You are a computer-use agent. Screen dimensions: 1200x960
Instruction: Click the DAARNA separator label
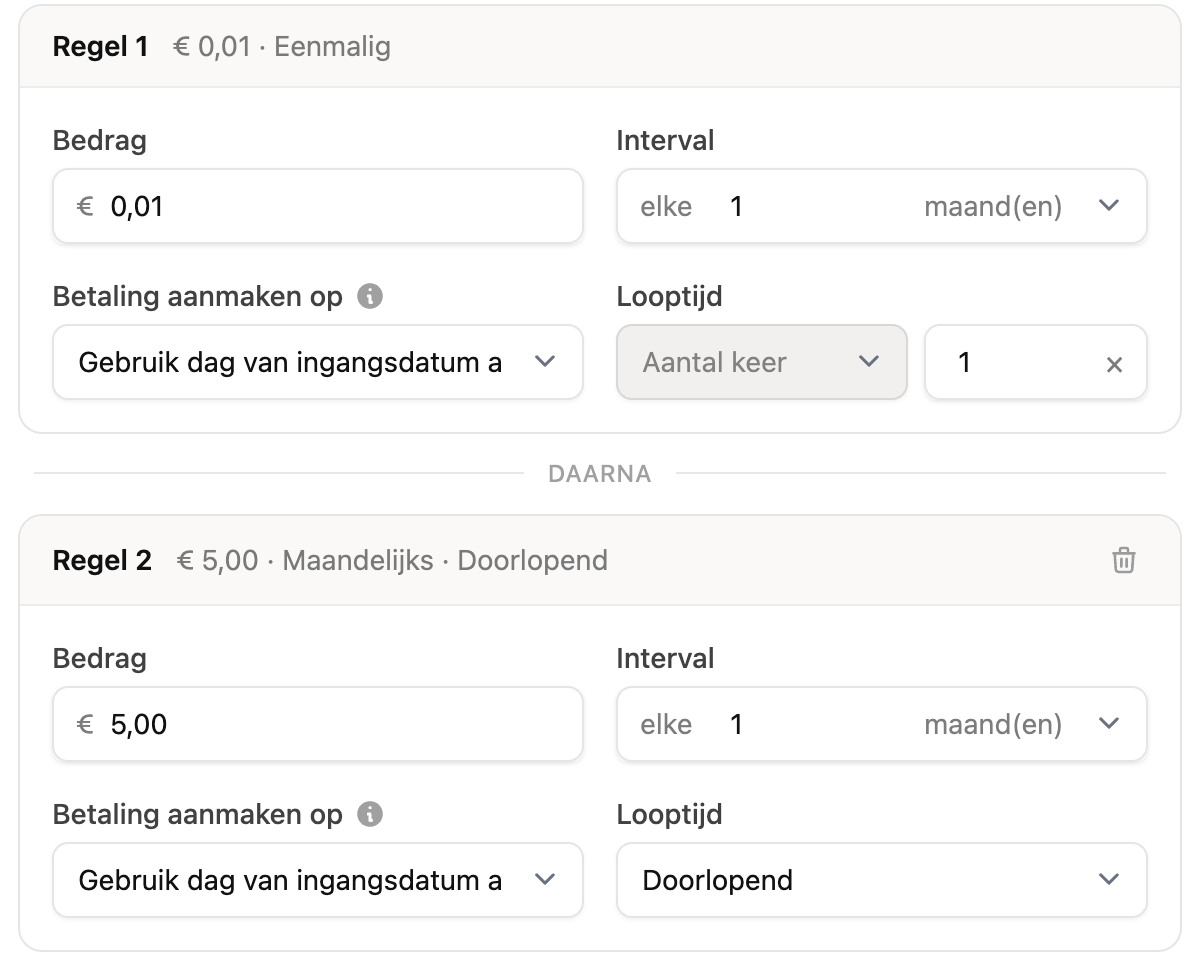[x=600, y=474]
